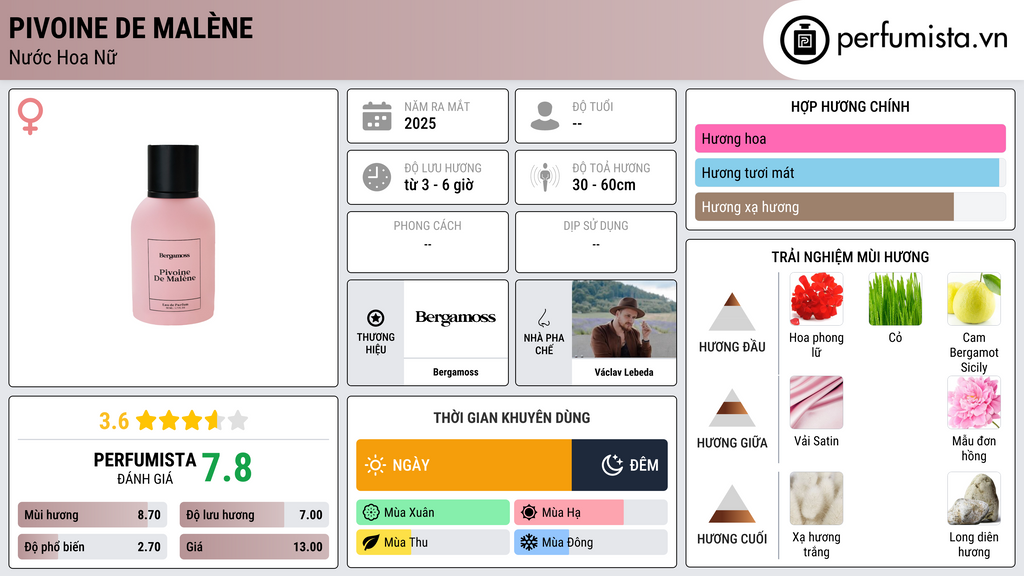Viewport: 1024px width, 576px height.
Task: Click the perfumista.vn site name
Action: (922, 39)
